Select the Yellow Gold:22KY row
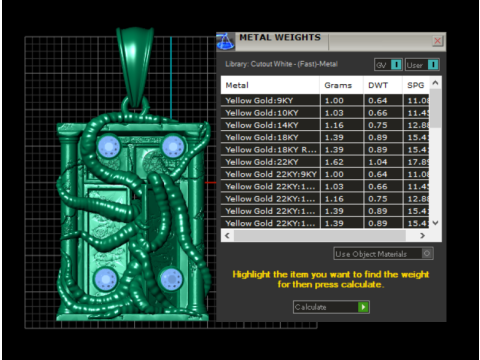The height and width of the screenshot is (360, 480). [x=325, y=162]
